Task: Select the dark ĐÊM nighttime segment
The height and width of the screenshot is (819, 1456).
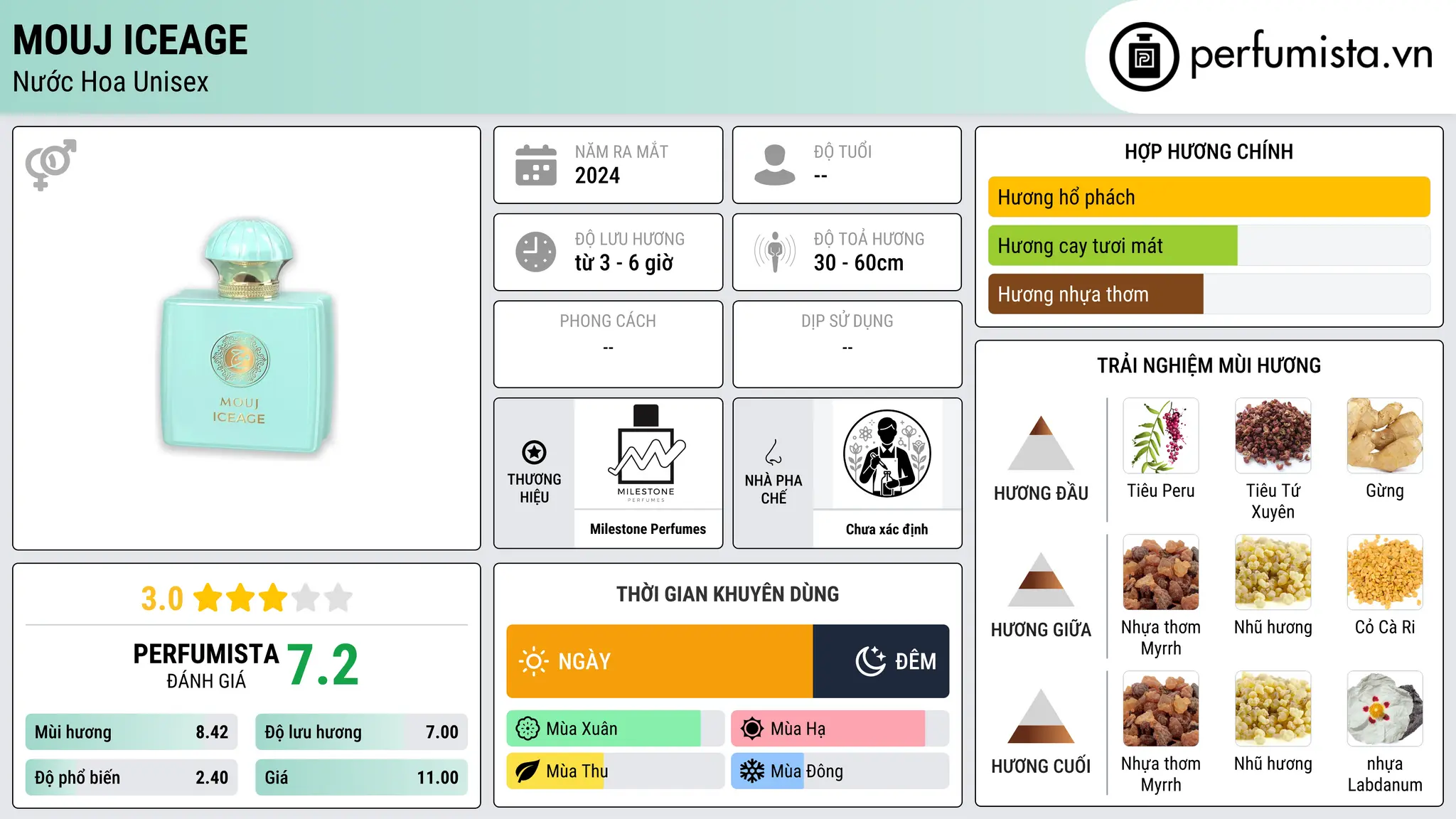Action: pyautogui.click(x=881, y=661)
